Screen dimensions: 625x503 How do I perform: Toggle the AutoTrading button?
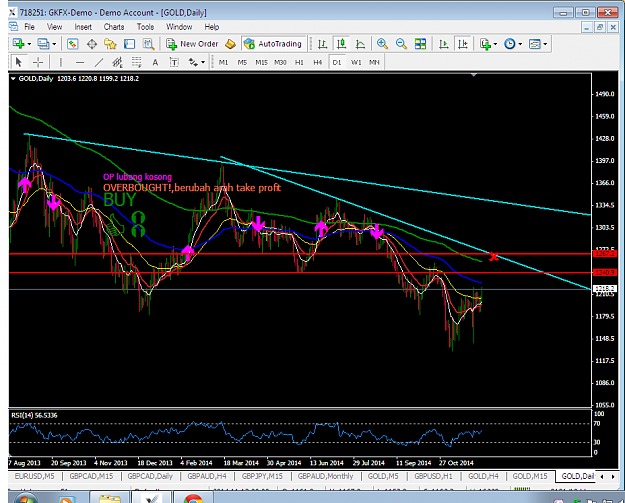pos(273,44)
